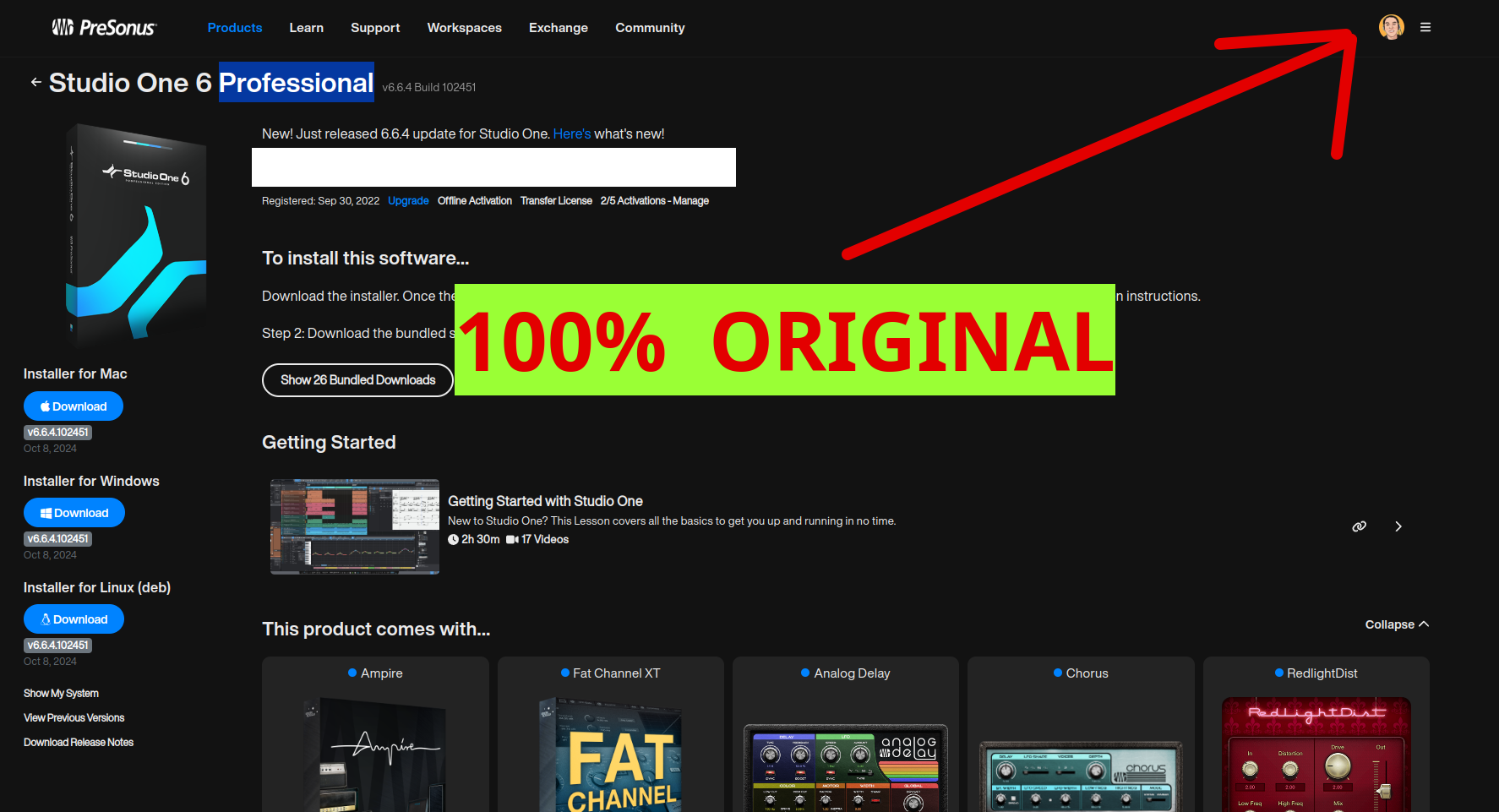Go to Workspaces
The width and height of the screenshot is (1499, 812).
(465, 28)
